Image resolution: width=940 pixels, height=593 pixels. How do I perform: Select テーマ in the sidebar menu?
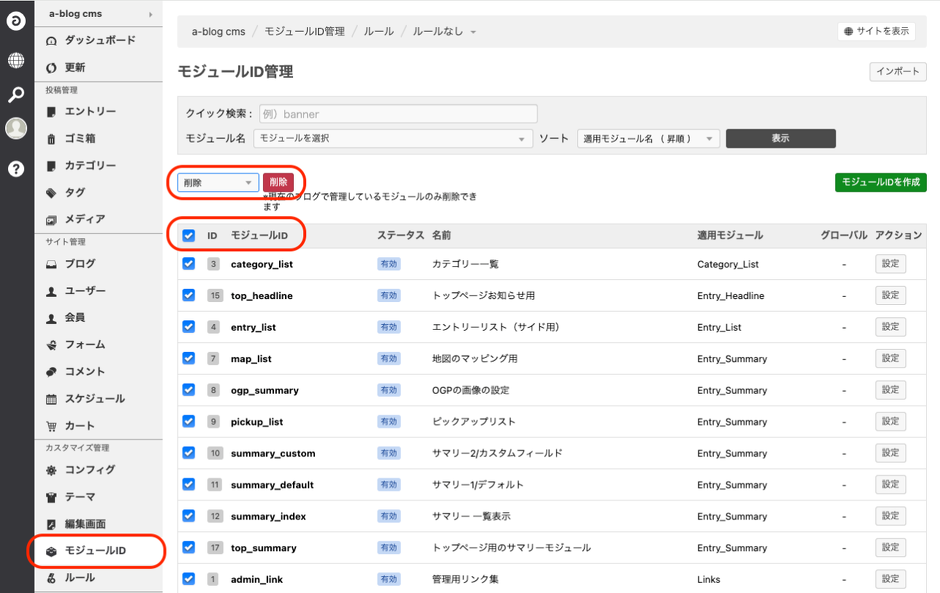pos(80,497)
